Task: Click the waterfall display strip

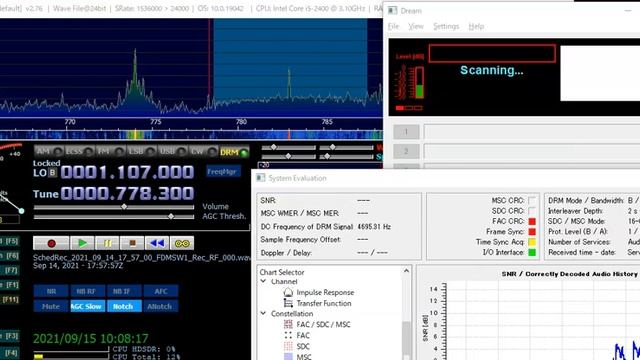Action: (191, 134)
